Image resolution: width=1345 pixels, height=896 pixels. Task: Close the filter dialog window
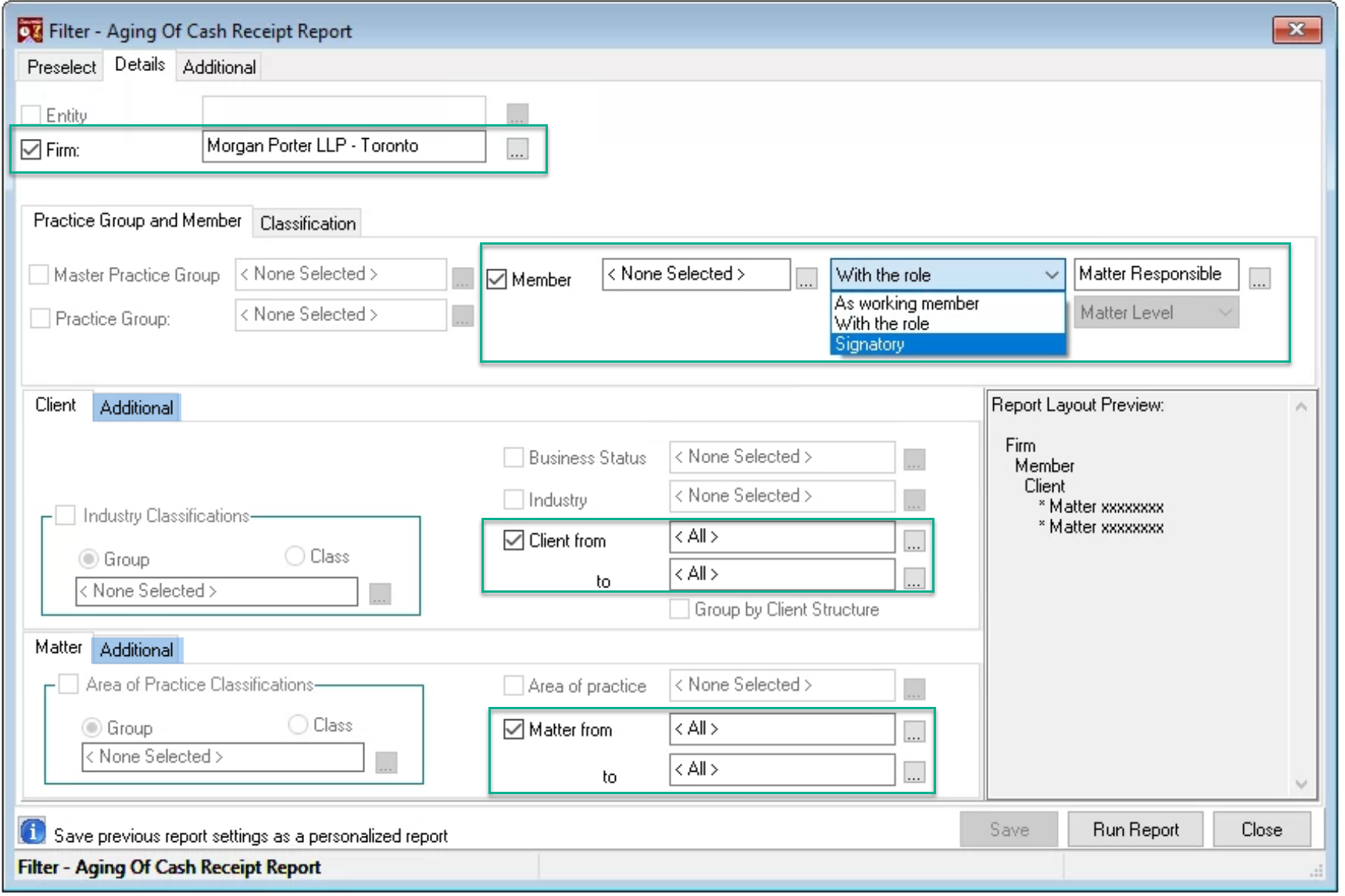(x=1297, y=29)
